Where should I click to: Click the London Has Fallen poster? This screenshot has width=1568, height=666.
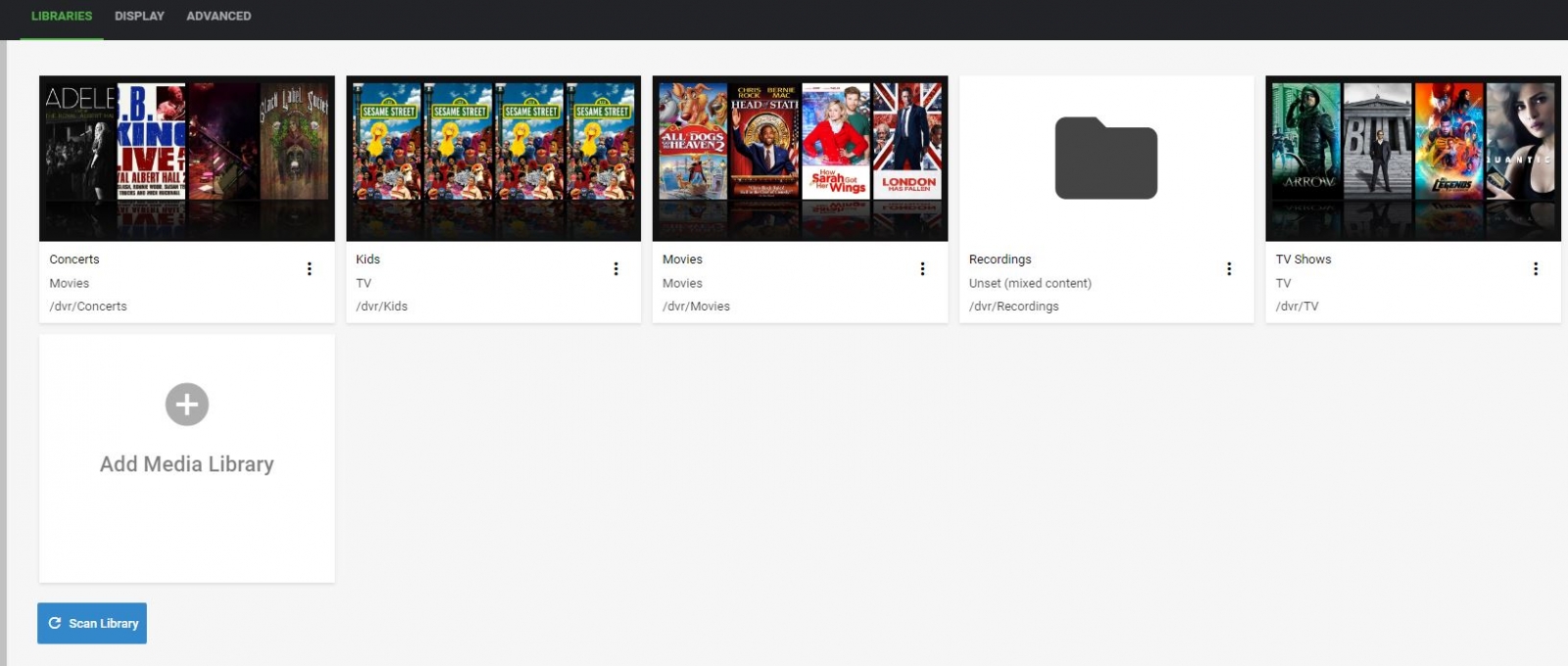point(907,142)
